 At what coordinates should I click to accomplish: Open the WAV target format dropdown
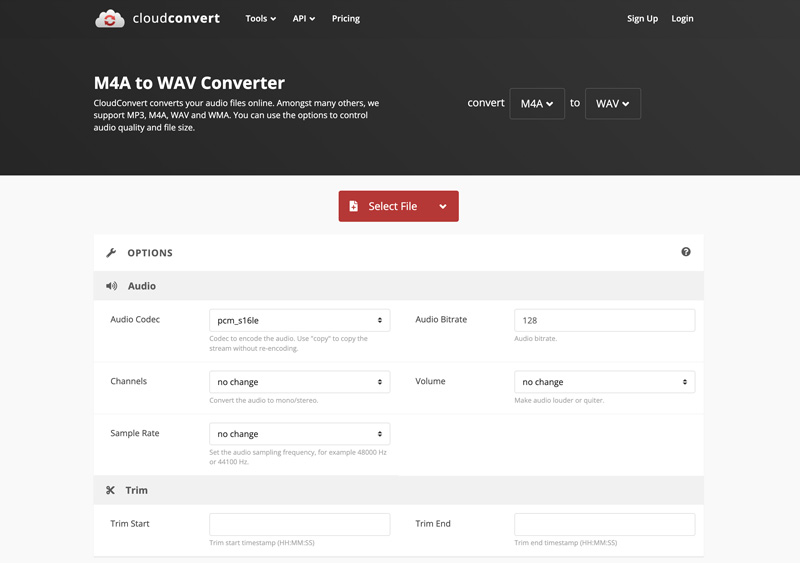[612, 104]
